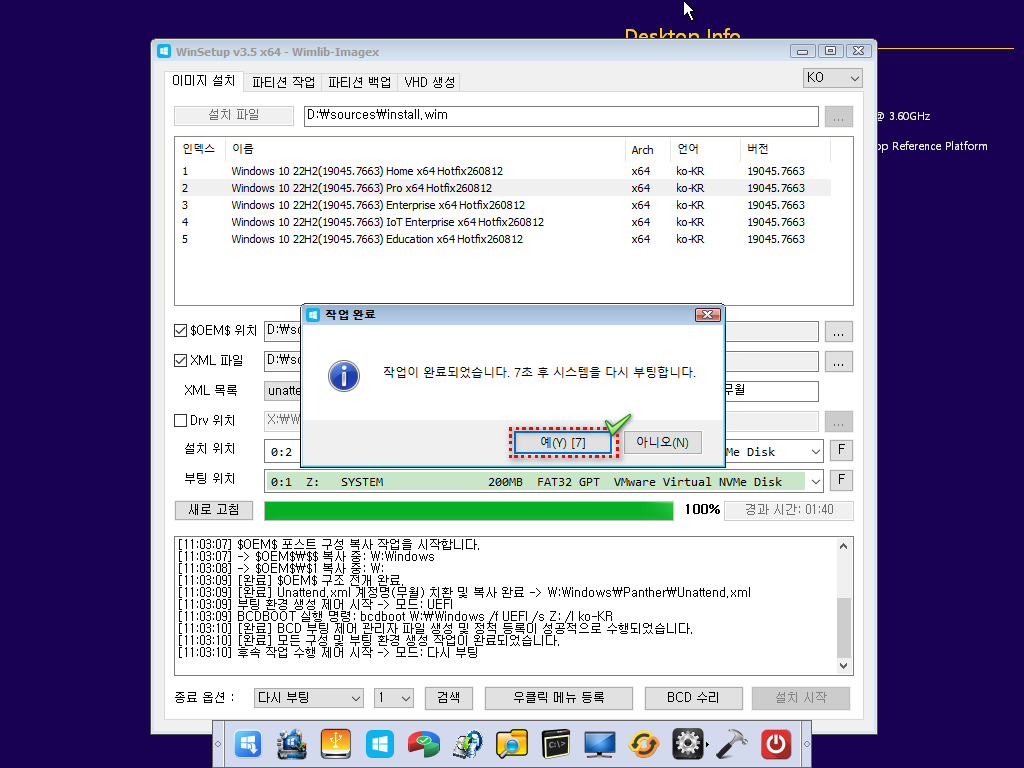This screenshot has width=1024, height=768.
Task: Click the red power button icon in the dock
Action: (x=776, y=744)
